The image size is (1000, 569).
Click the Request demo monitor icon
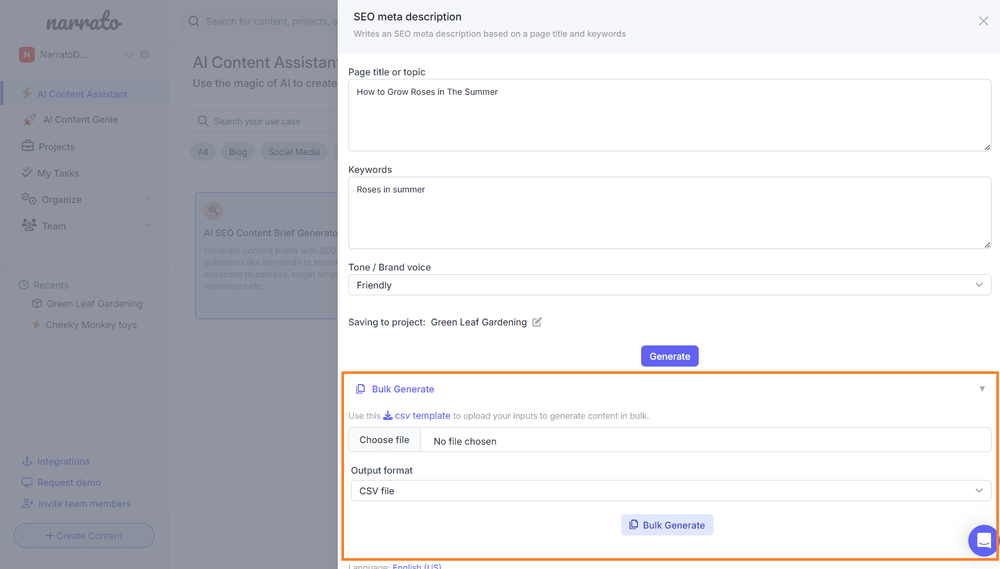point(27,482)
